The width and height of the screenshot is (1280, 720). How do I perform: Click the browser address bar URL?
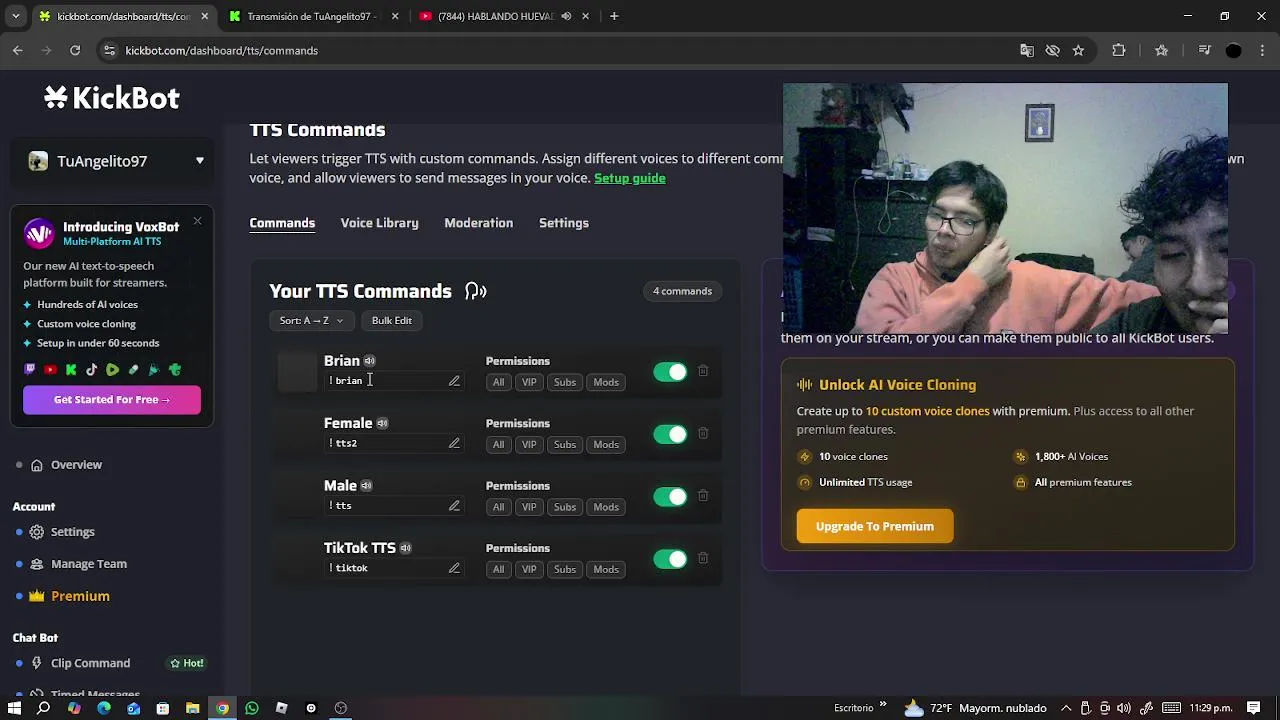[x=222, y=50]
